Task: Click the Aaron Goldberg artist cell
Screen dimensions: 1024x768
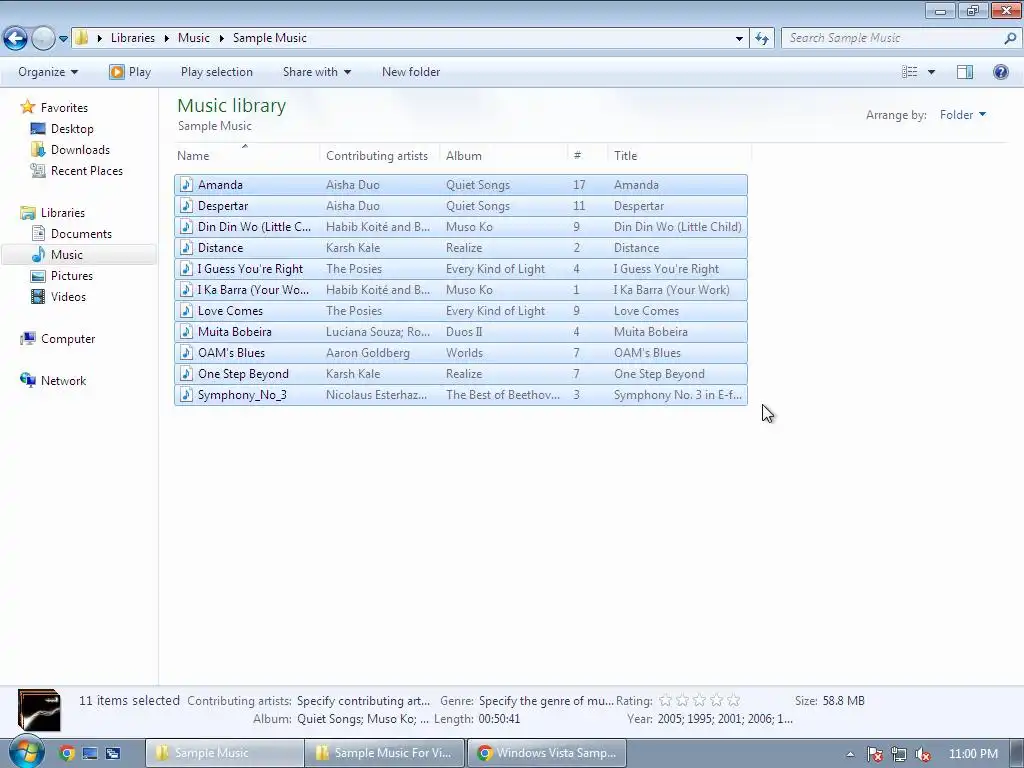Action: [368, 353]
